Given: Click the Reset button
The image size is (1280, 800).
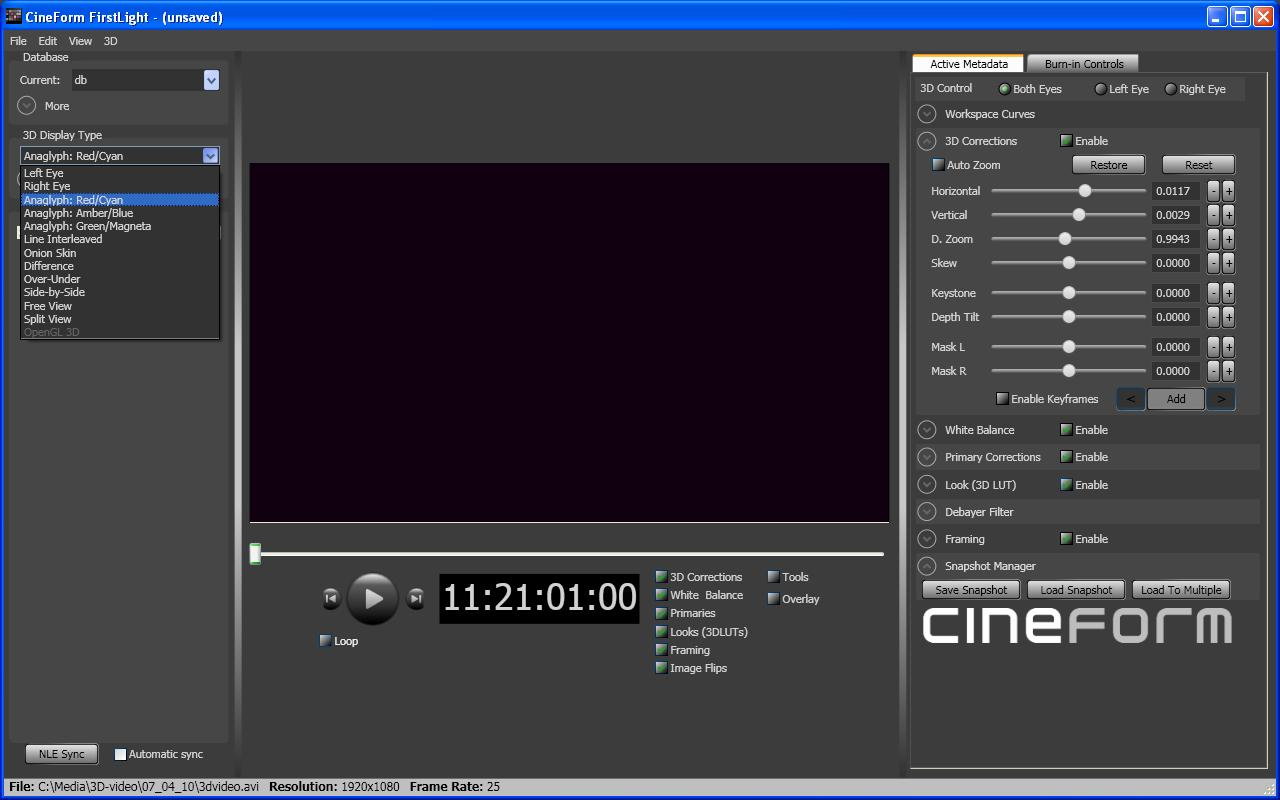Looking at the screenshot, I should pyautogui.click(x=1198, y=165).
